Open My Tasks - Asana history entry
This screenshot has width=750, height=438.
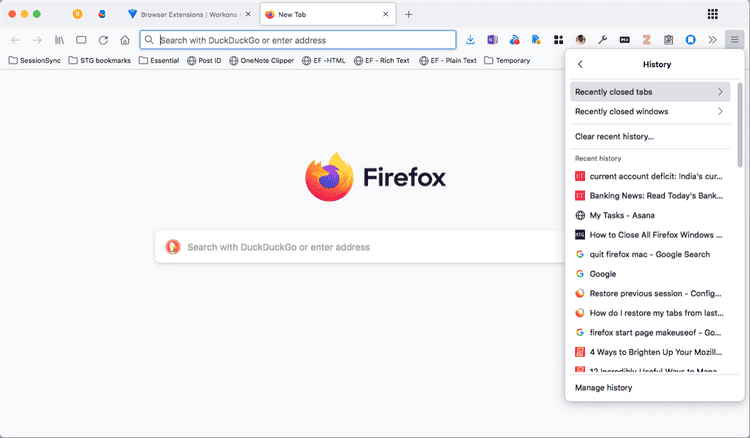point(650,216)
